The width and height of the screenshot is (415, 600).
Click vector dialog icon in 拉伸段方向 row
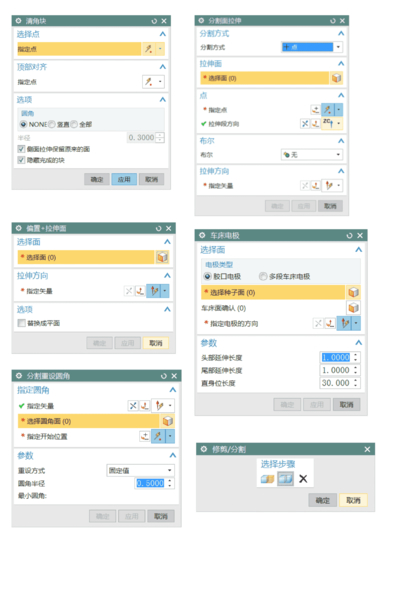pos(315,124)
